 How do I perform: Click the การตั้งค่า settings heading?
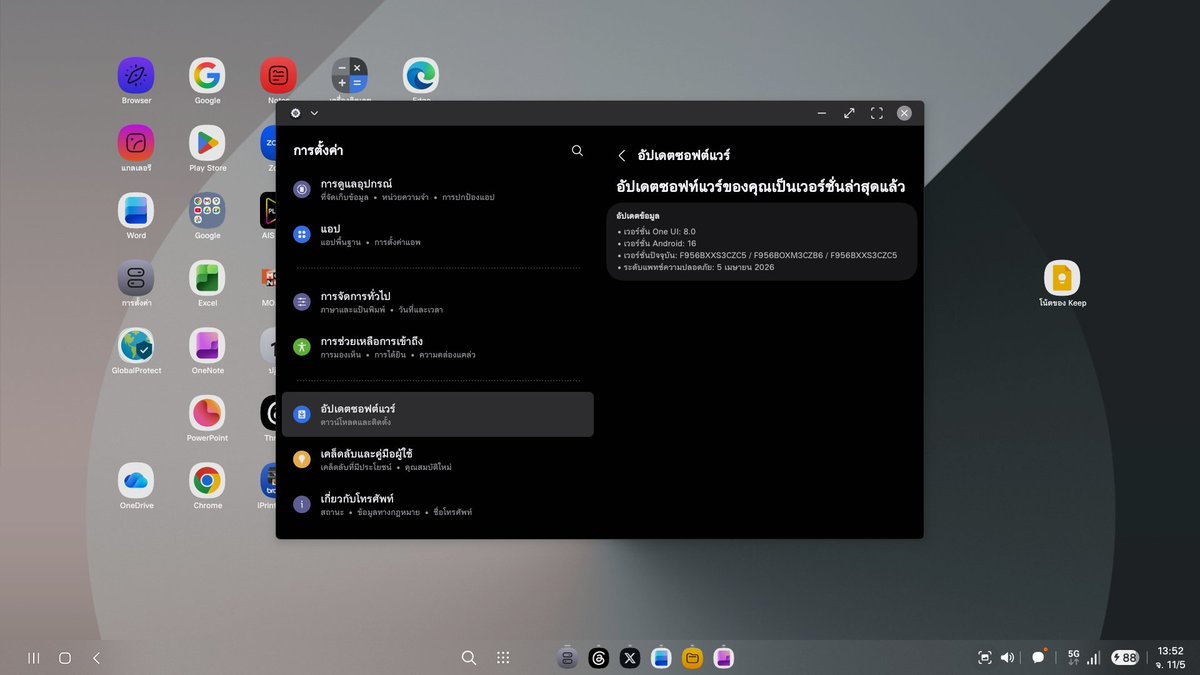click(318, 151)
